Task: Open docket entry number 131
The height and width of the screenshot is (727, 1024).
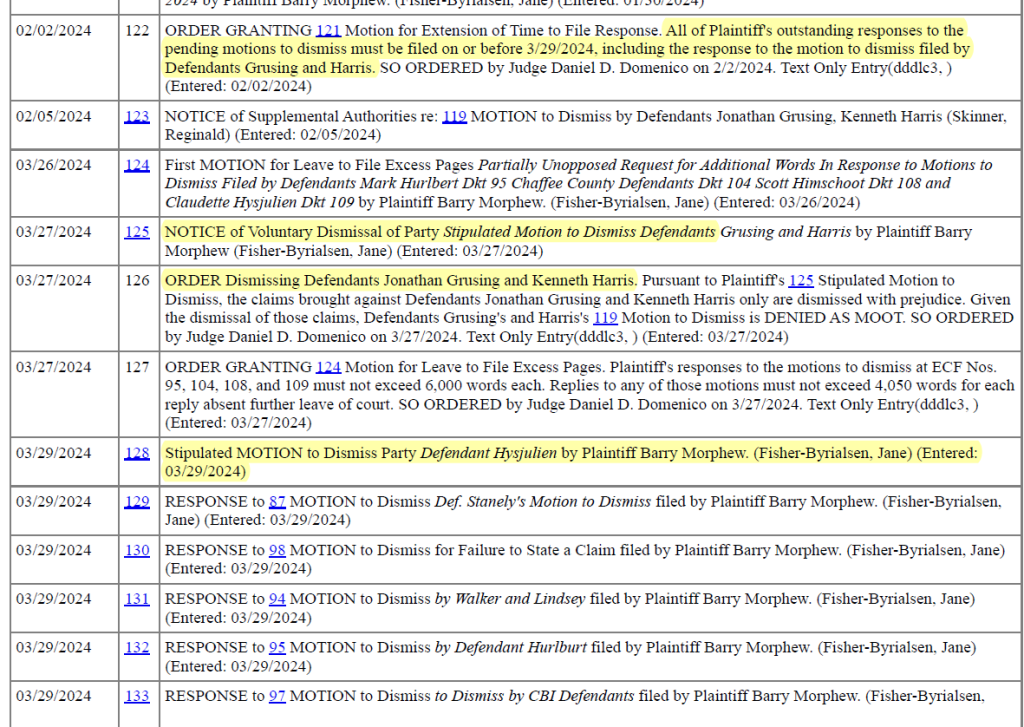Action: click(x=137, y=599)
